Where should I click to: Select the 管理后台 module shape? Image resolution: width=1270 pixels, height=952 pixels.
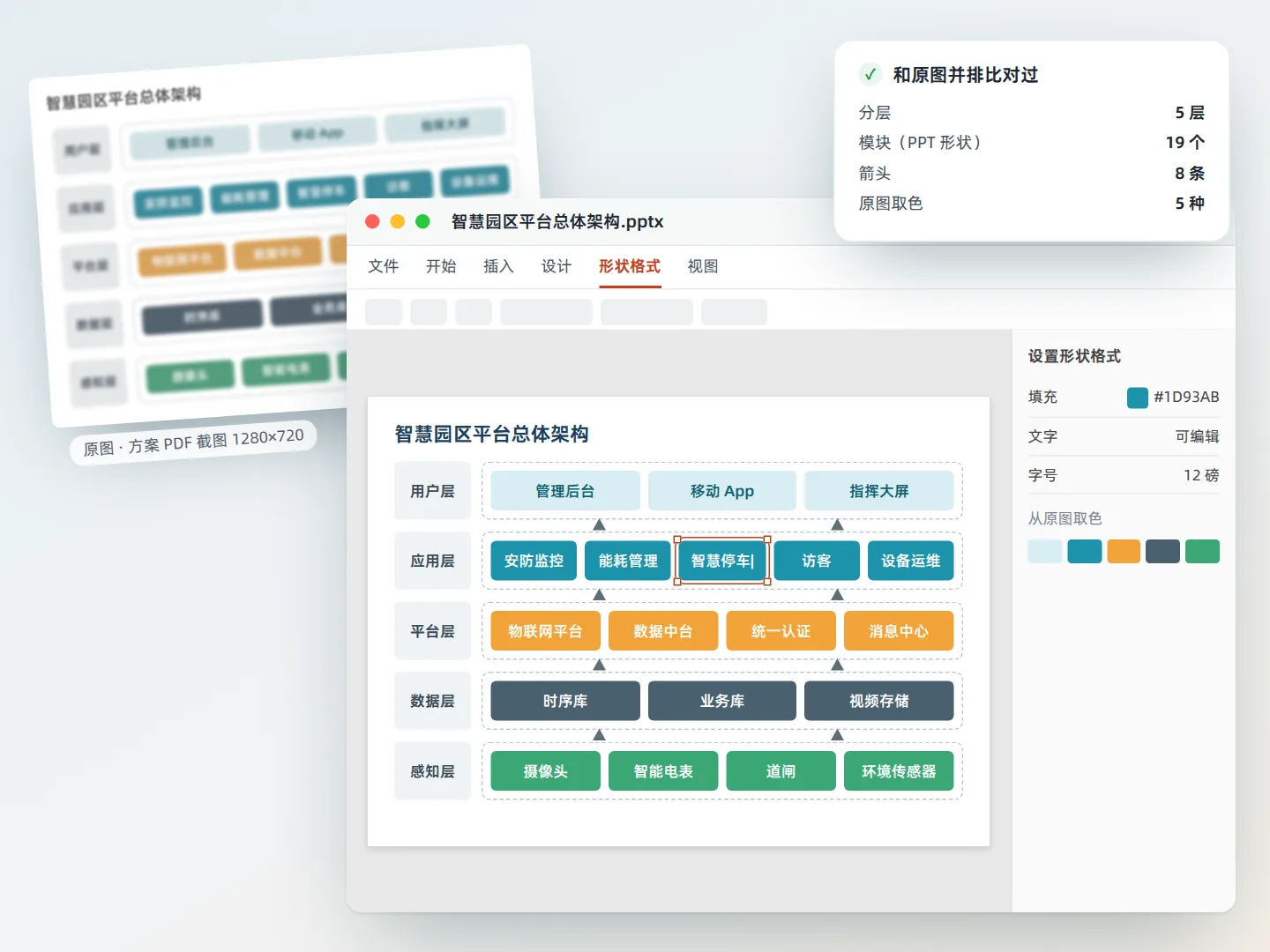(565, 491)
